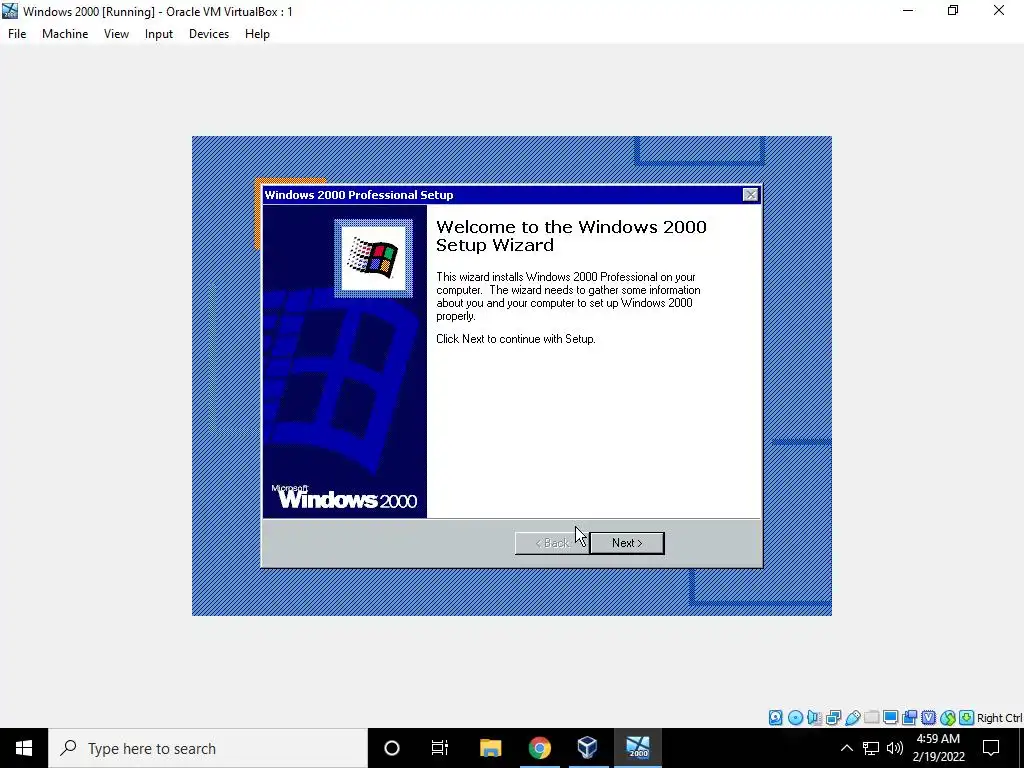The width and height of the screenshot is (1024, 768).
Task: Click the taskbar search box
Action: (208, 748)
